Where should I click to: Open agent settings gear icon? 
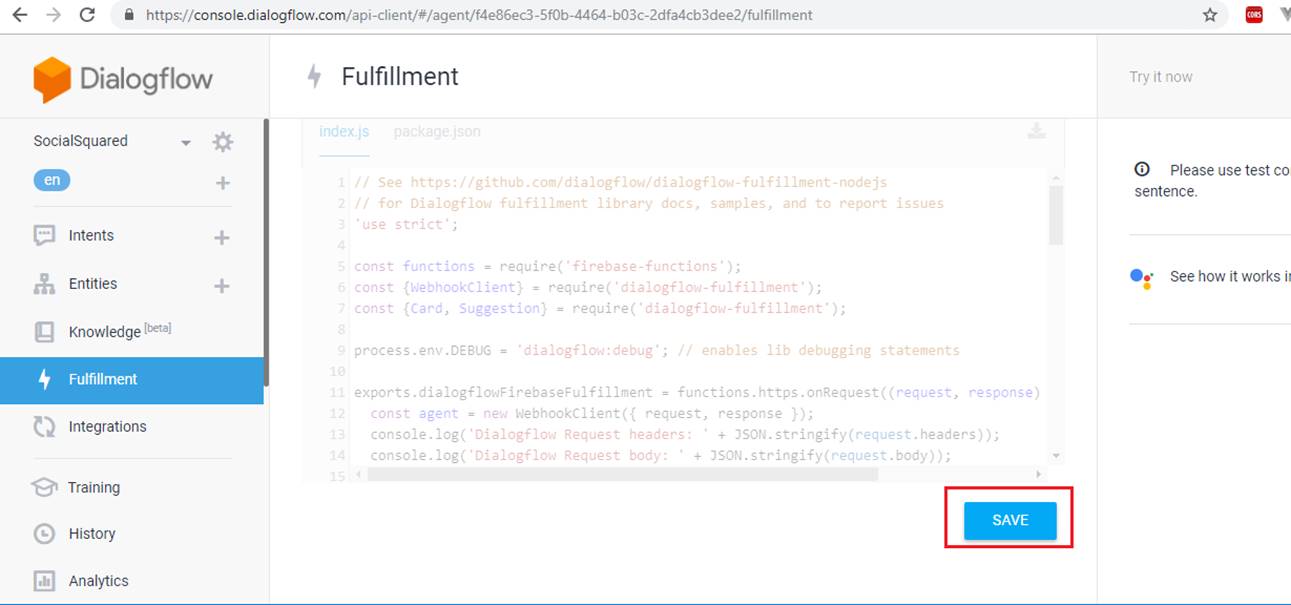(222, 142)
